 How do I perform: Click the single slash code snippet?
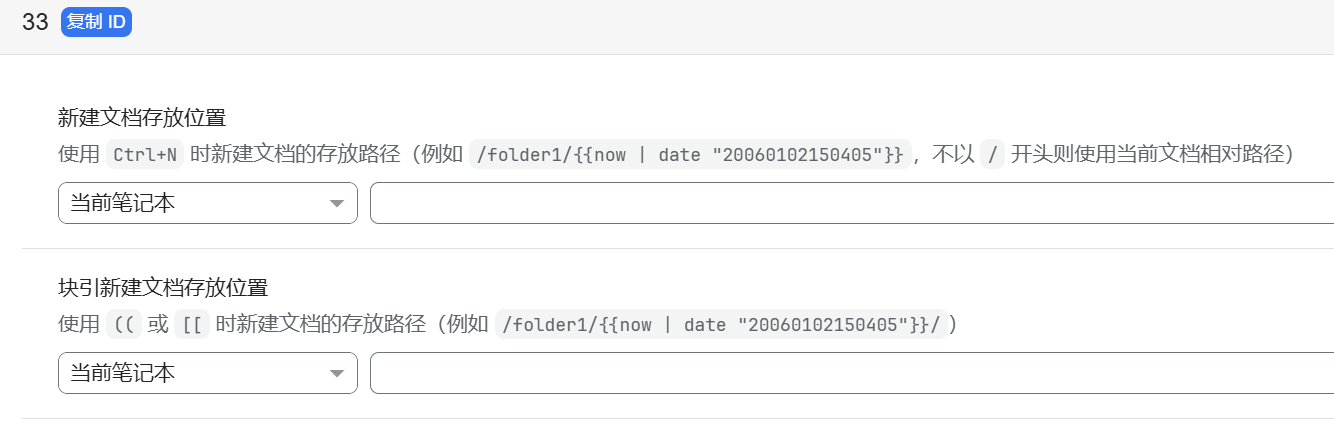pos(992,154)
